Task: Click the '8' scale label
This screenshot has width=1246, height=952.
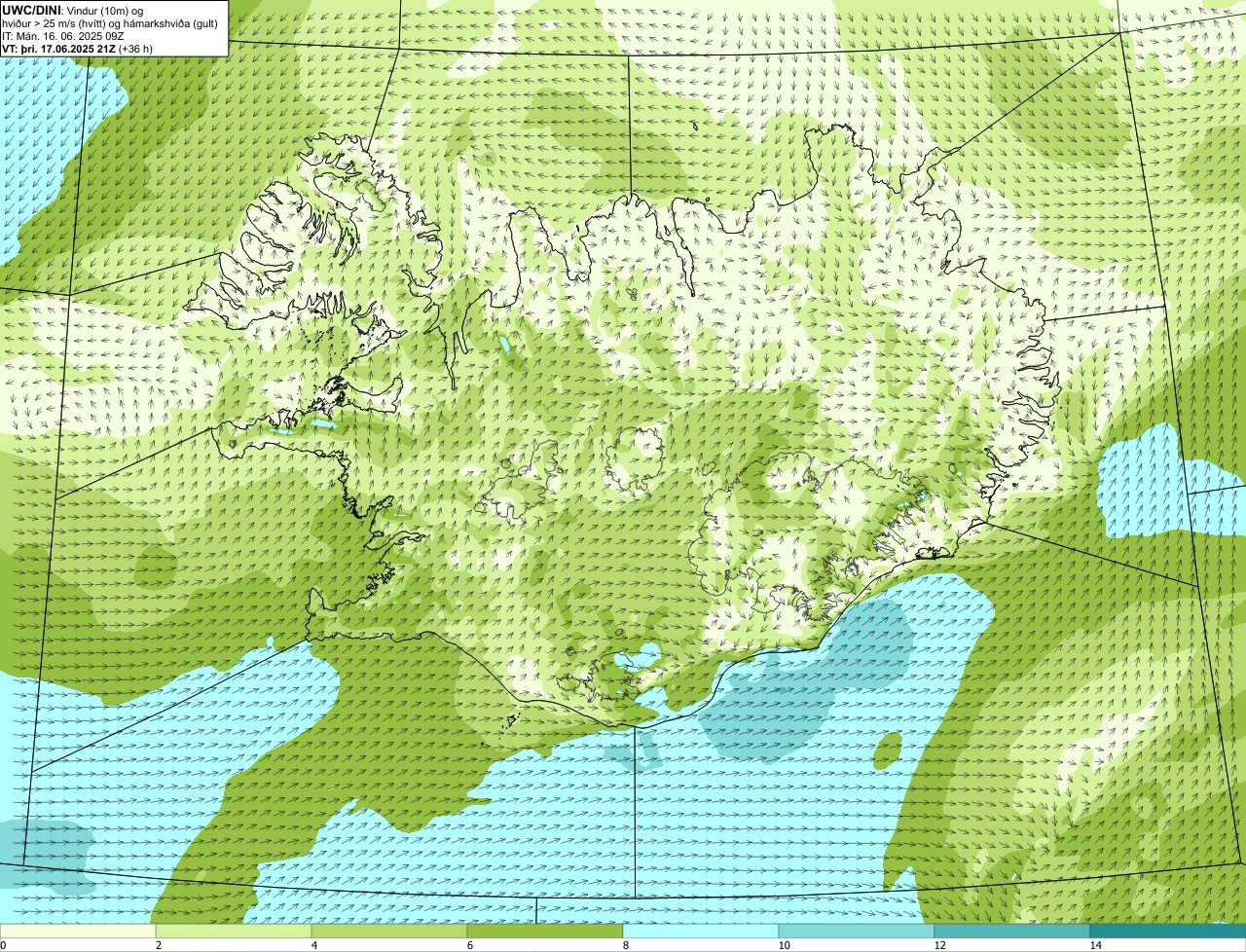Action: click(625, 945)
